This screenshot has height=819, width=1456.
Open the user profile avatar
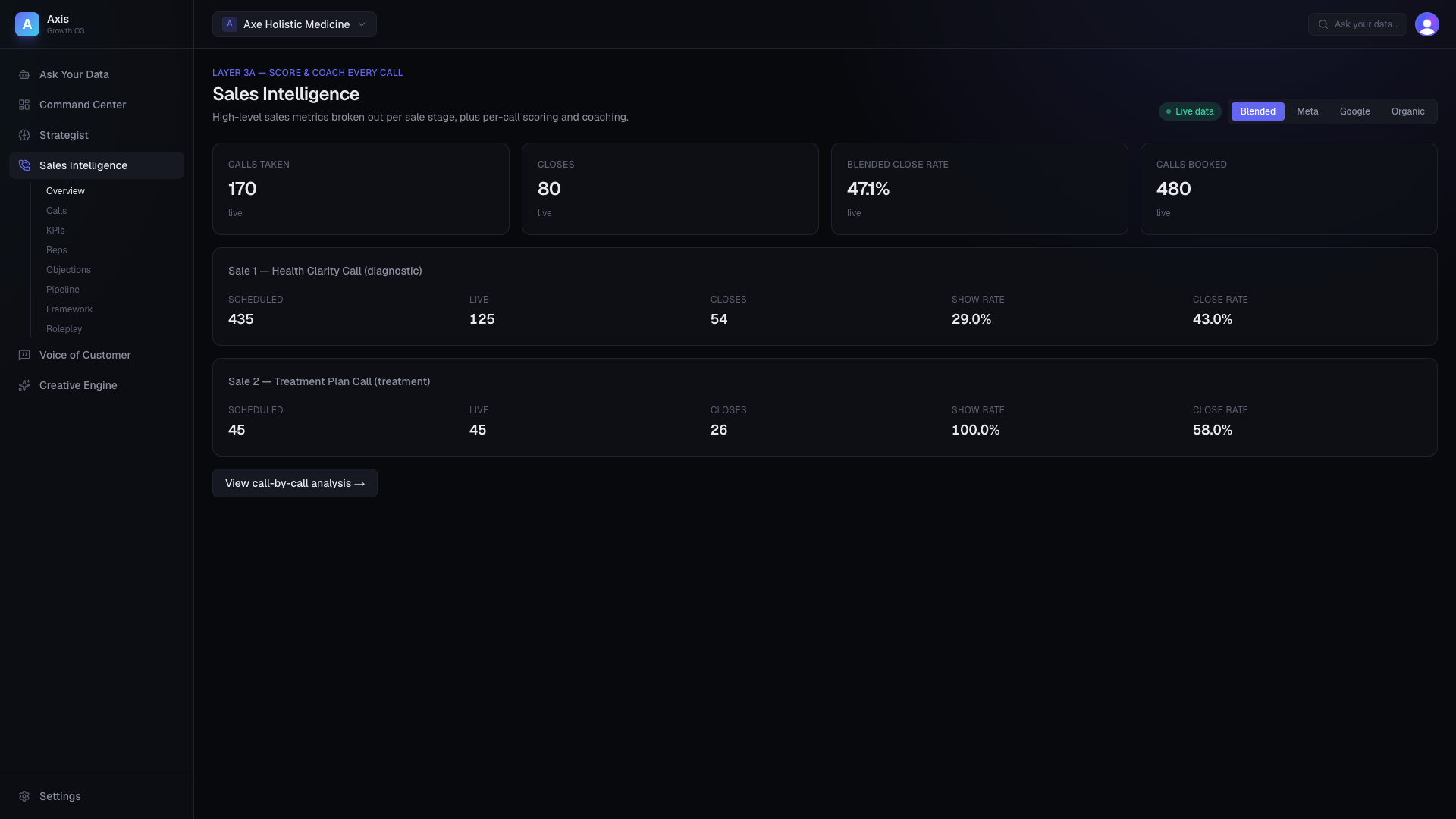click(1427, 24)
